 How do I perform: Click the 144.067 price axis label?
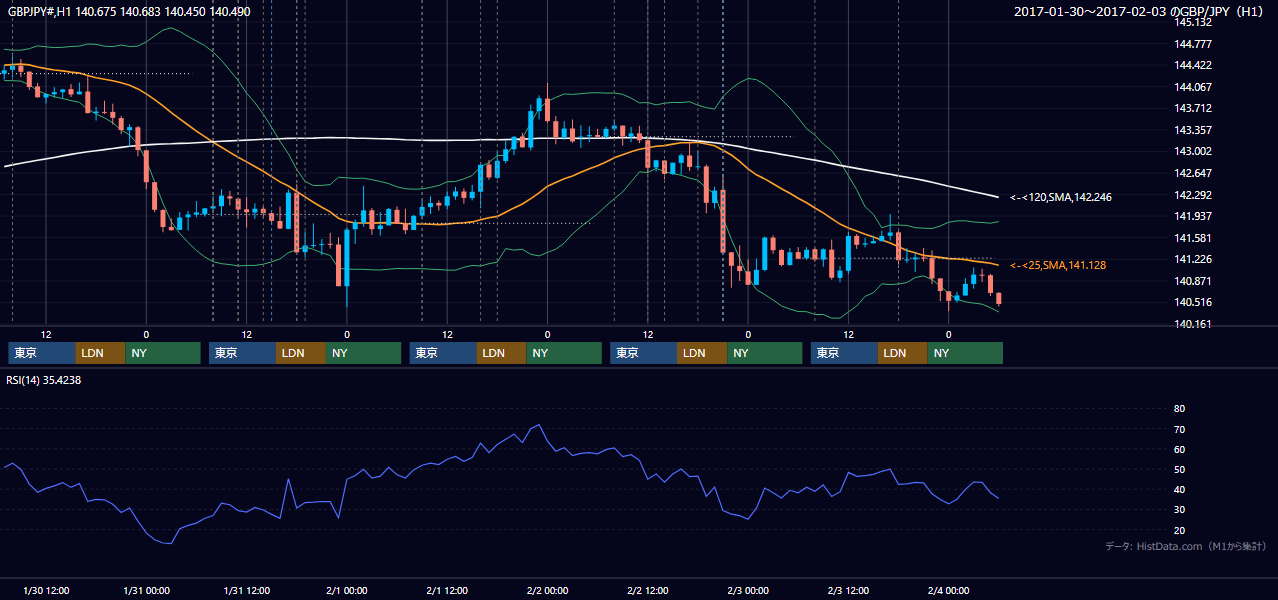(x=1195, y=87)
